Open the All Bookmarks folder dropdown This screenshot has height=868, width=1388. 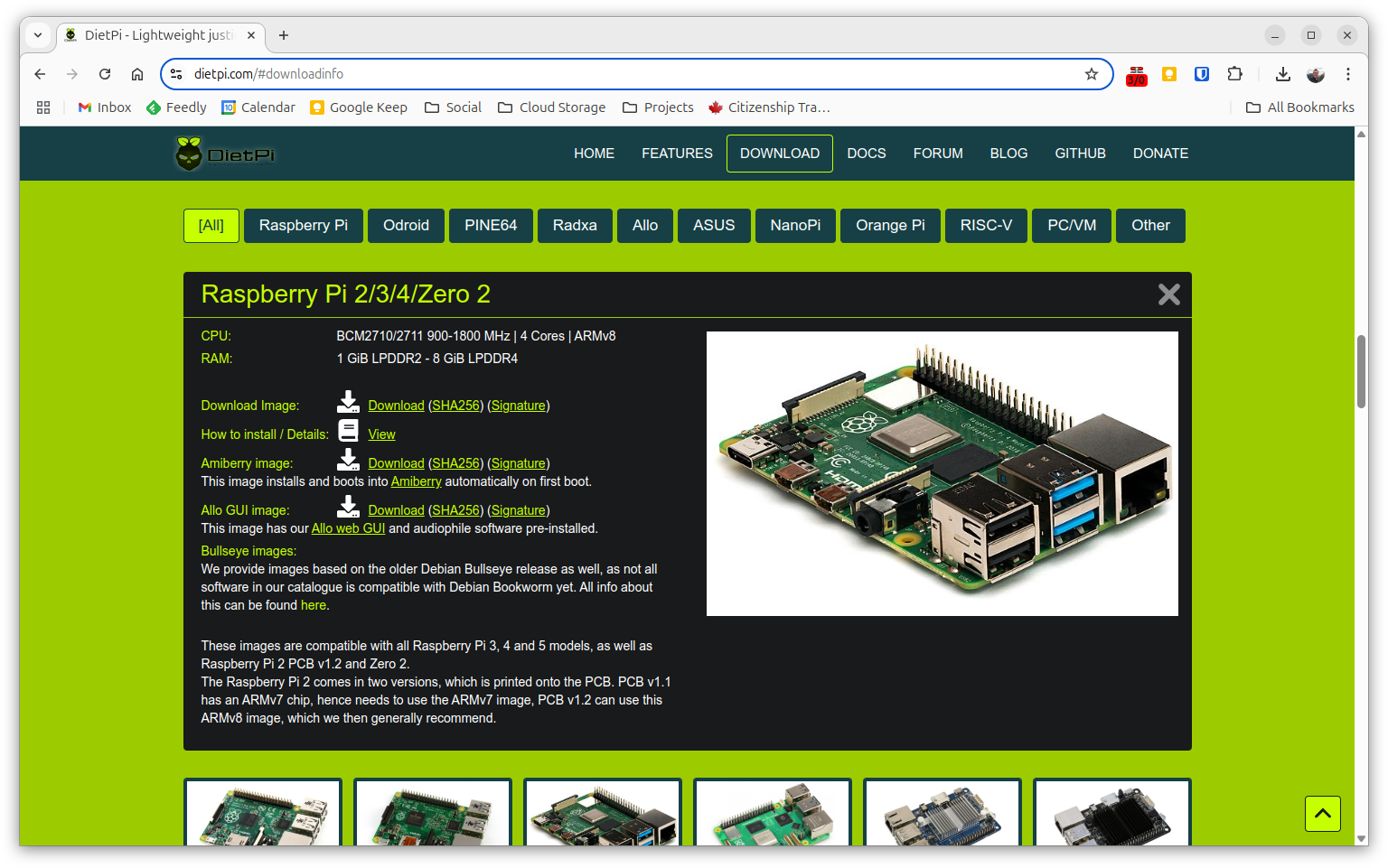(1299, 107)
